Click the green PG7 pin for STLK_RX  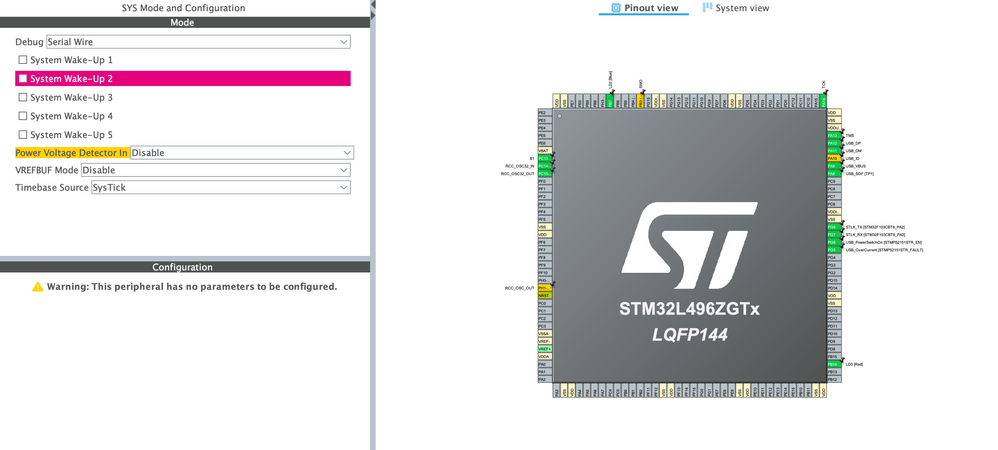pos(834,234)
